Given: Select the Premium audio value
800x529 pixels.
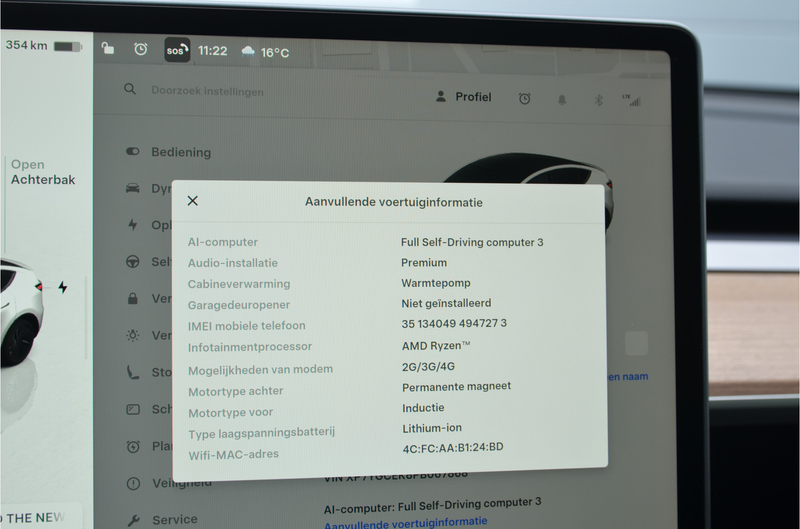Looking at the screenshot, I should (x=424, y=262).
